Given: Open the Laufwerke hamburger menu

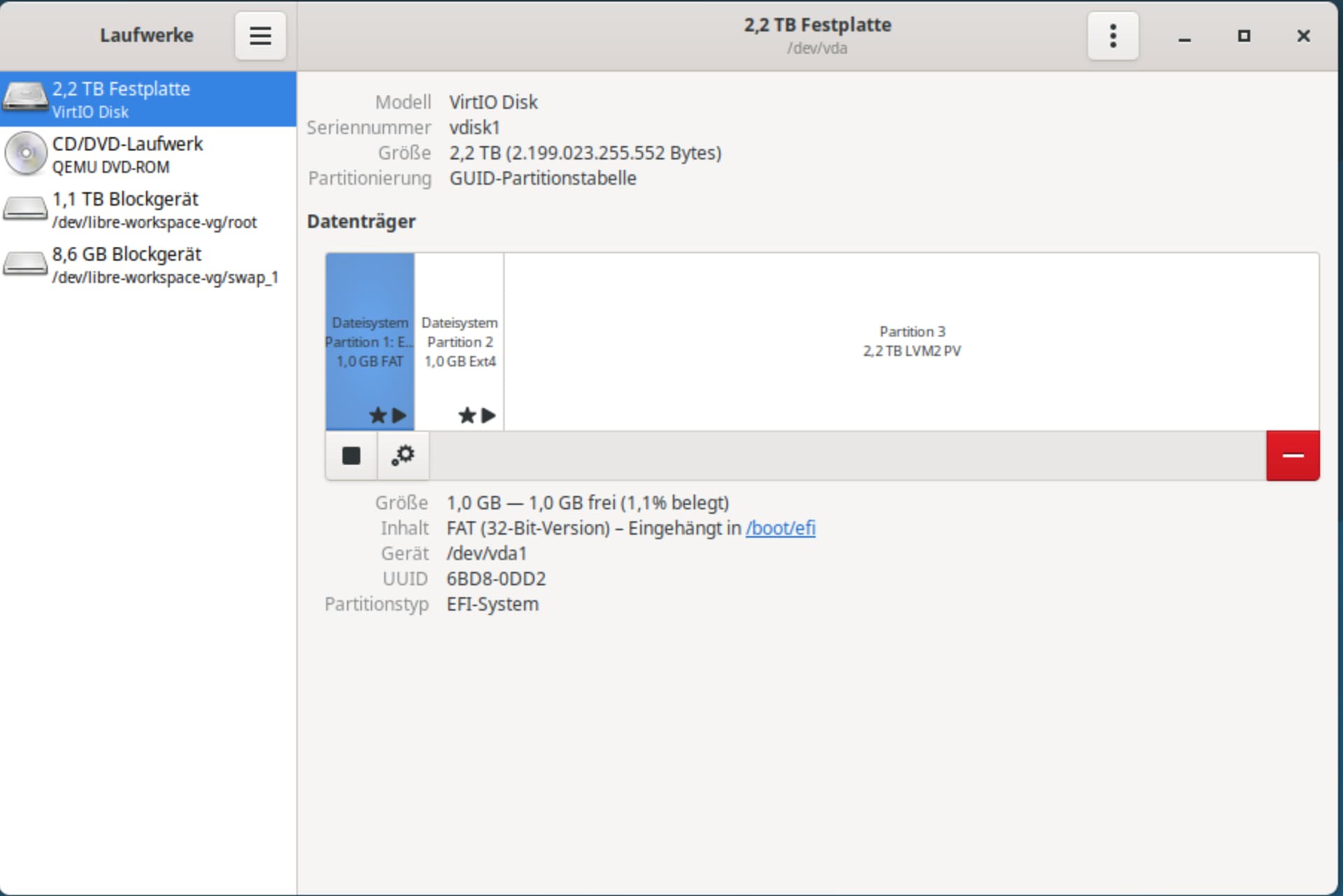Looking at the screenshot, I should [260, 36].
